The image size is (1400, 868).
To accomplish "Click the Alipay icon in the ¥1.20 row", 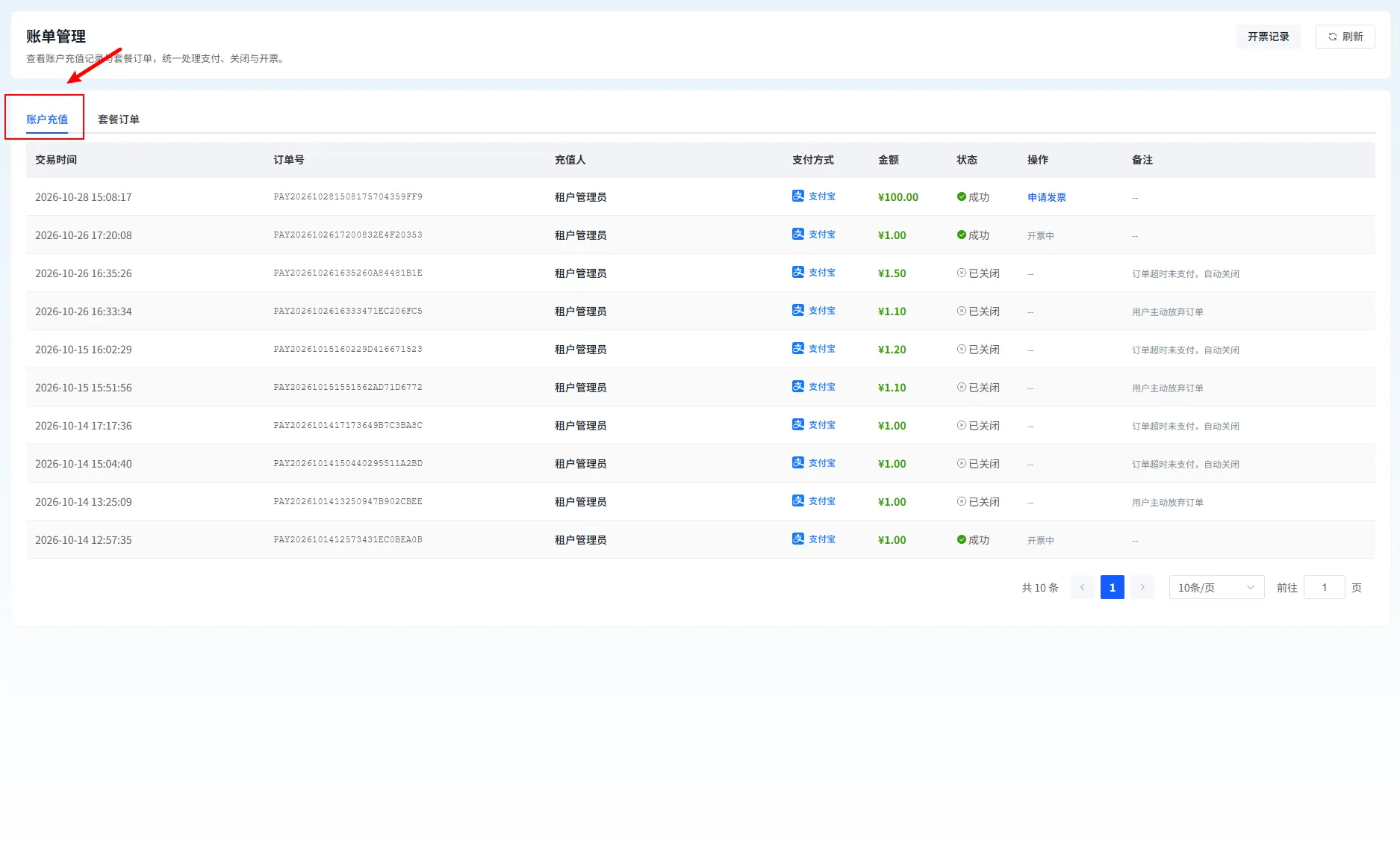I will 798,348.
